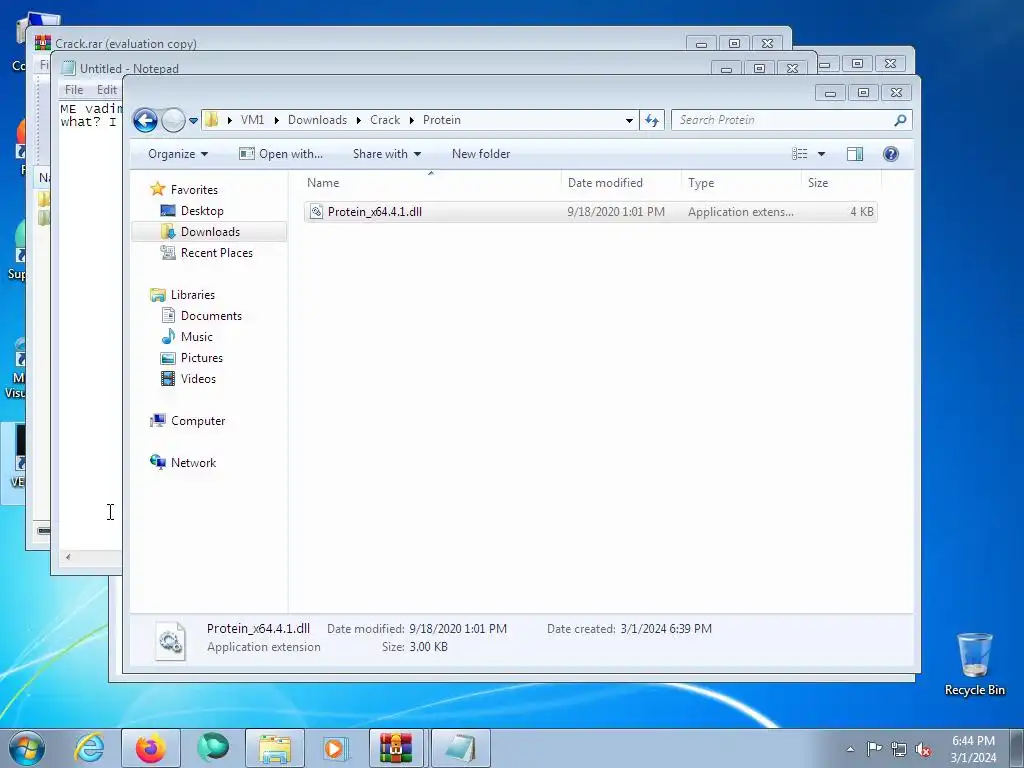Click the muted volume tray icon
The height and width of the screenshot is (768, 1024).
click(923, 749)
